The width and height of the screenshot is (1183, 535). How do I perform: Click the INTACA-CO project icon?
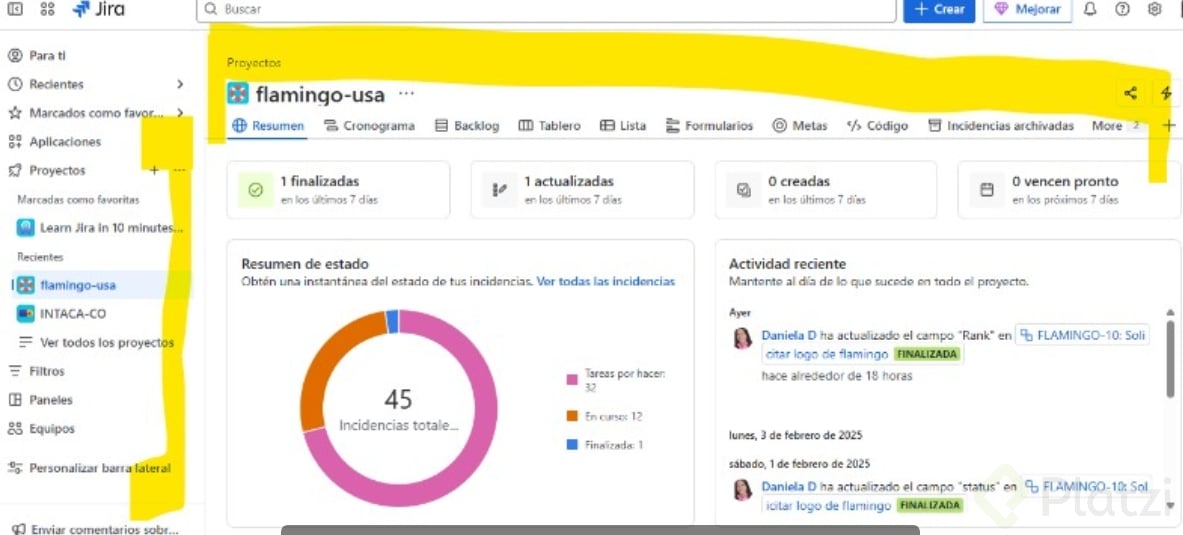26,313
